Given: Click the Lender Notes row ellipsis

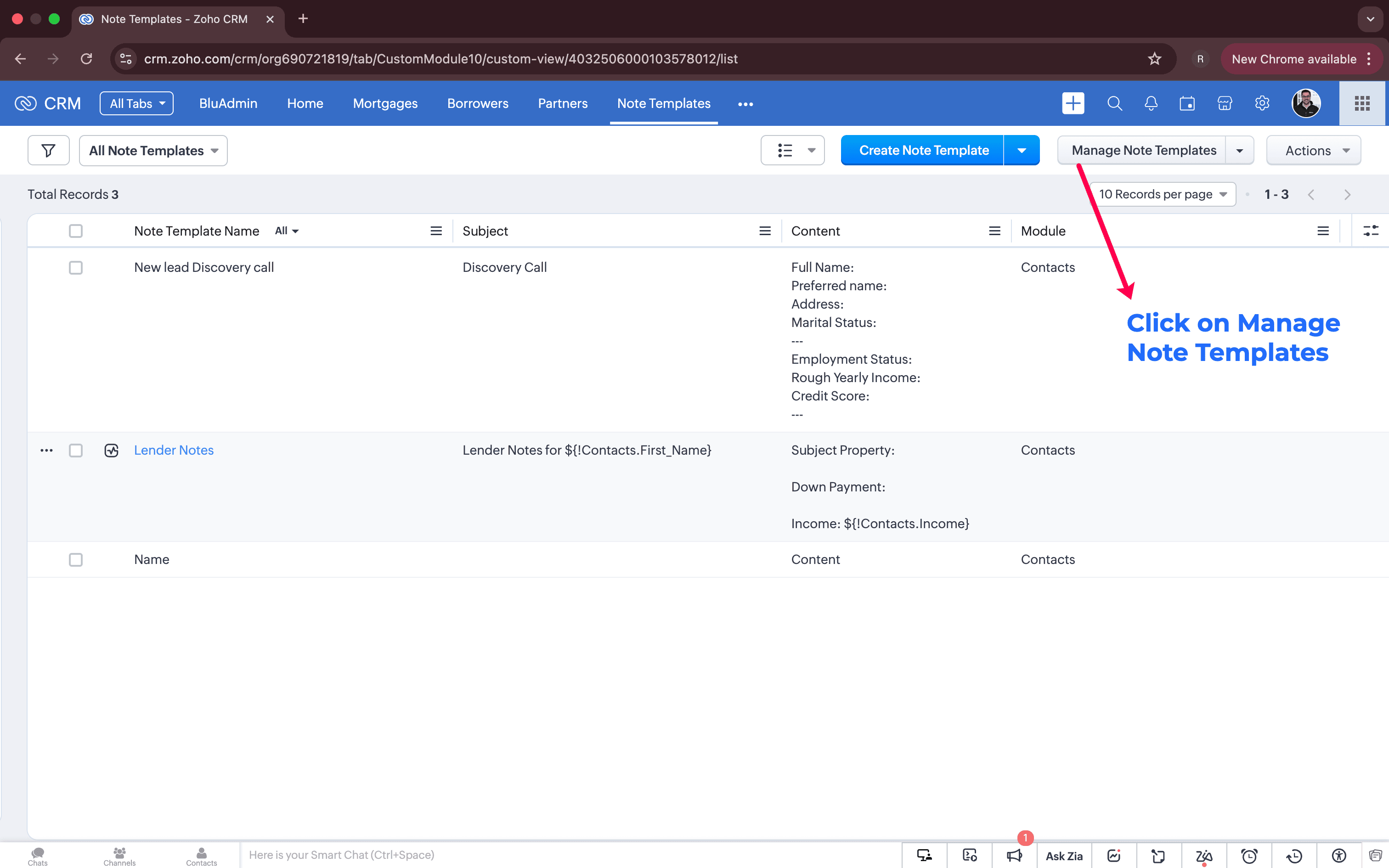Looking at the screenshot, I should coord(46,451).
